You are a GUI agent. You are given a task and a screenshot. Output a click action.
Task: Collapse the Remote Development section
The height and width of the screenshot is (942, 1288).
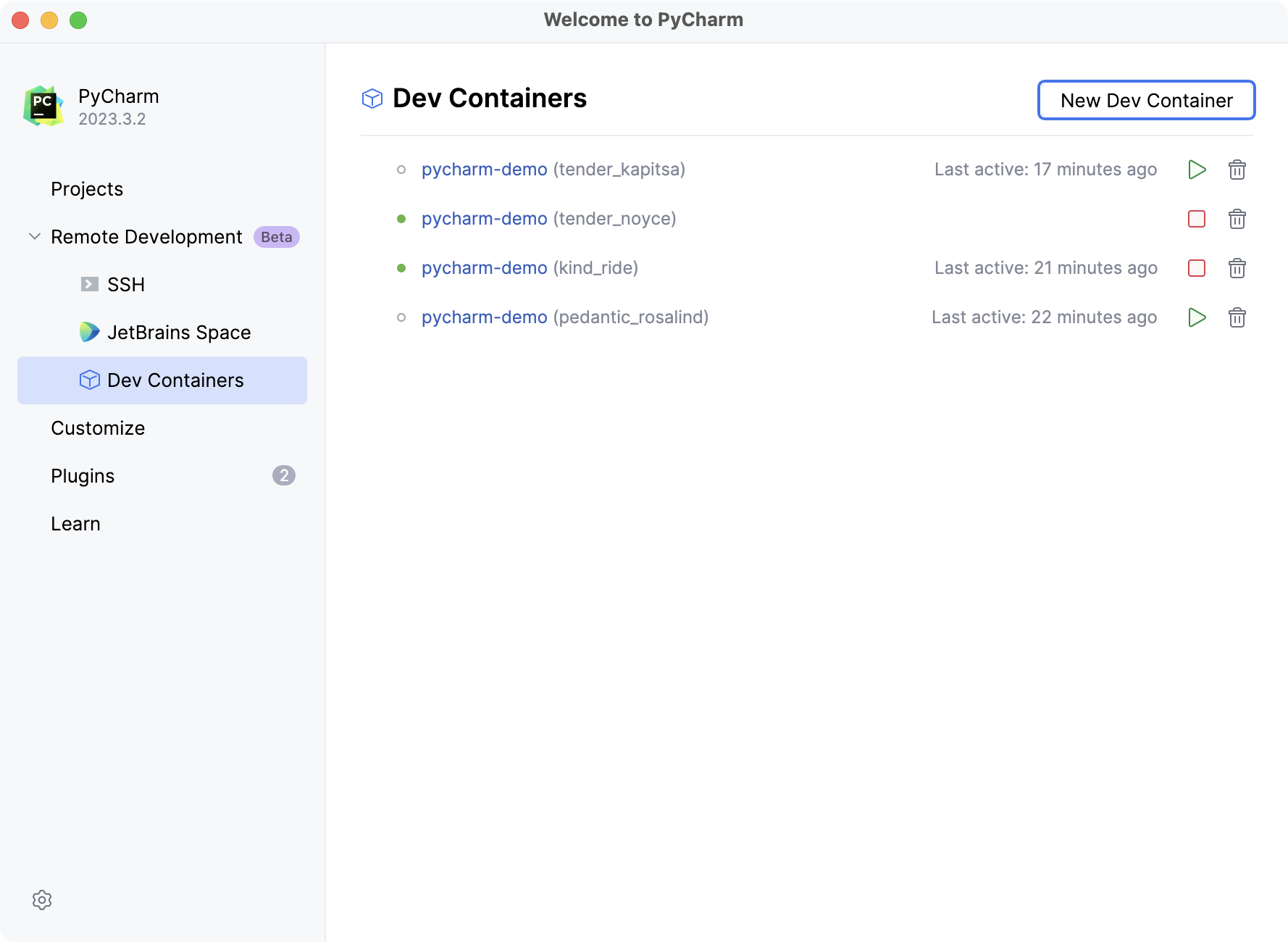(x=33, y=236)
